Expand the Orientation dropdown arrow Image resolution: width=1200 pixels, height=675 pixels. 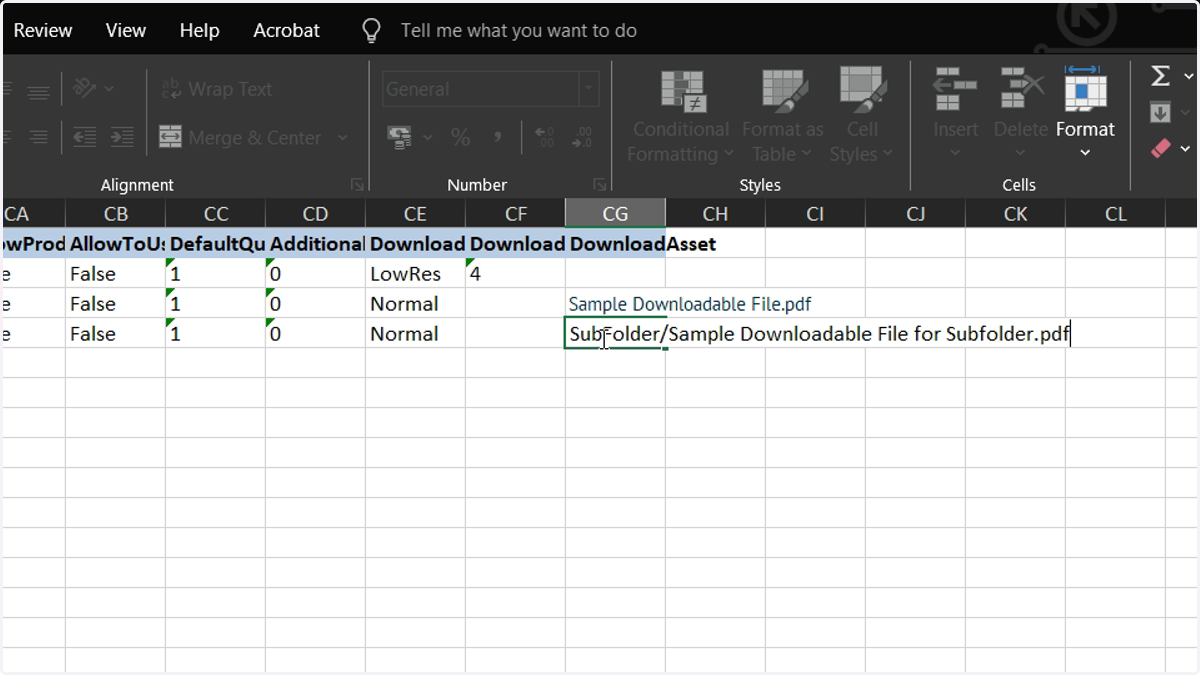point(109,89)
